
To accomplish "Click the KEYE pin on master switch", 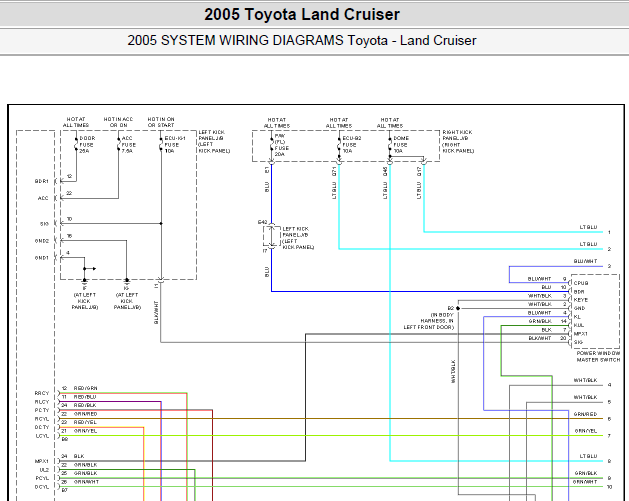I will coord(580,300).
